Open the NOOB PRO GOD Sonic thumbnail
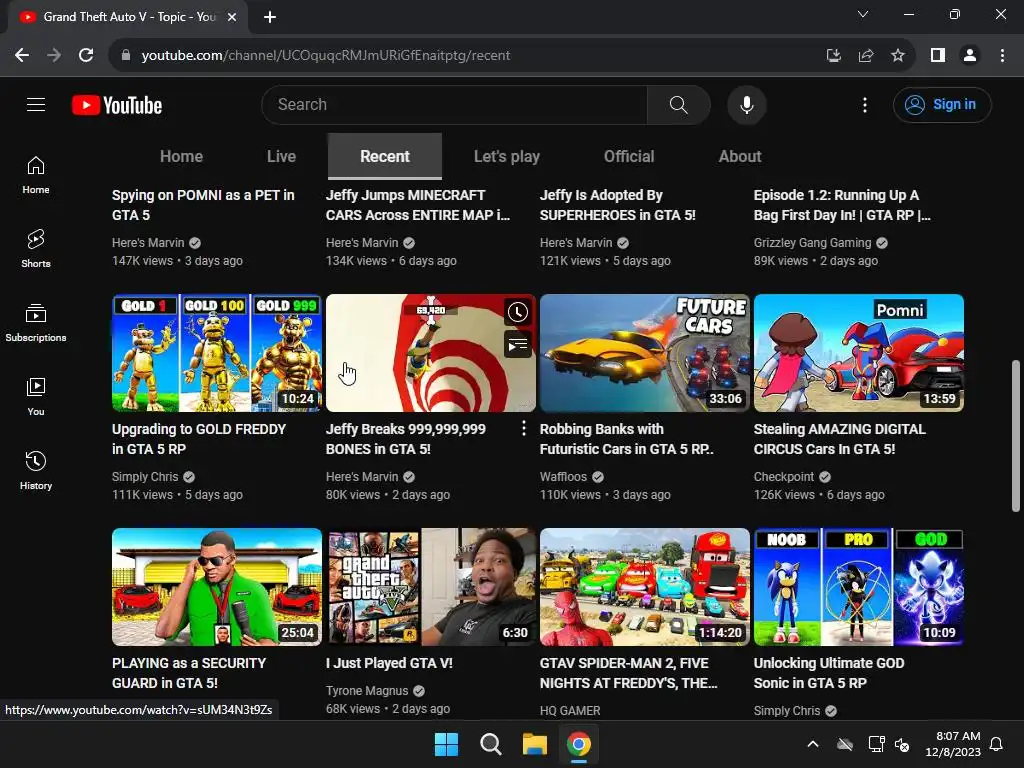Screen dimensions: 1024x768 coord(859,586)
